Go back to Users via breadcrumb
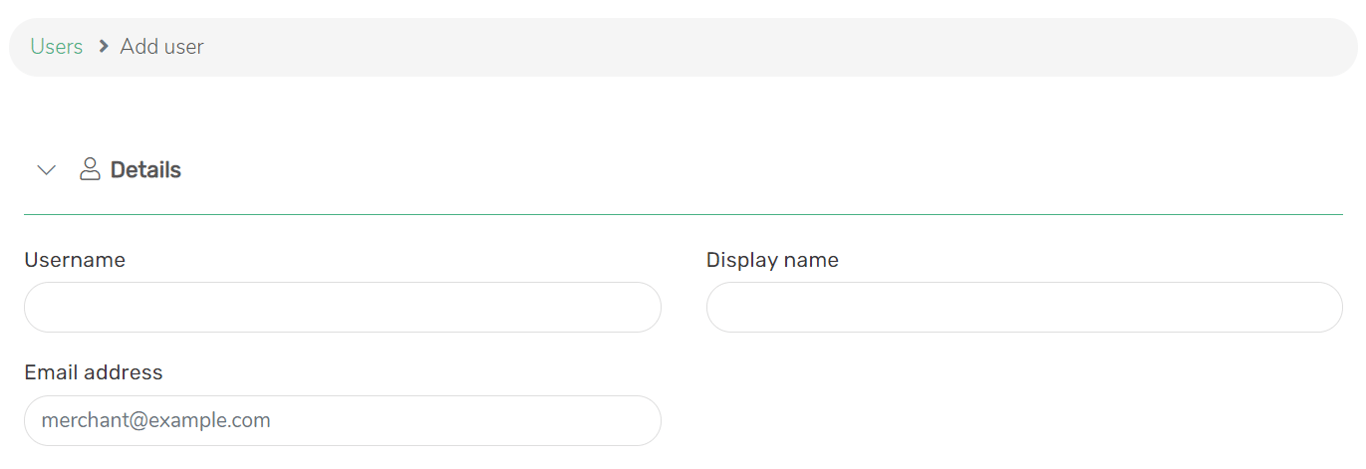 point(56,47)
